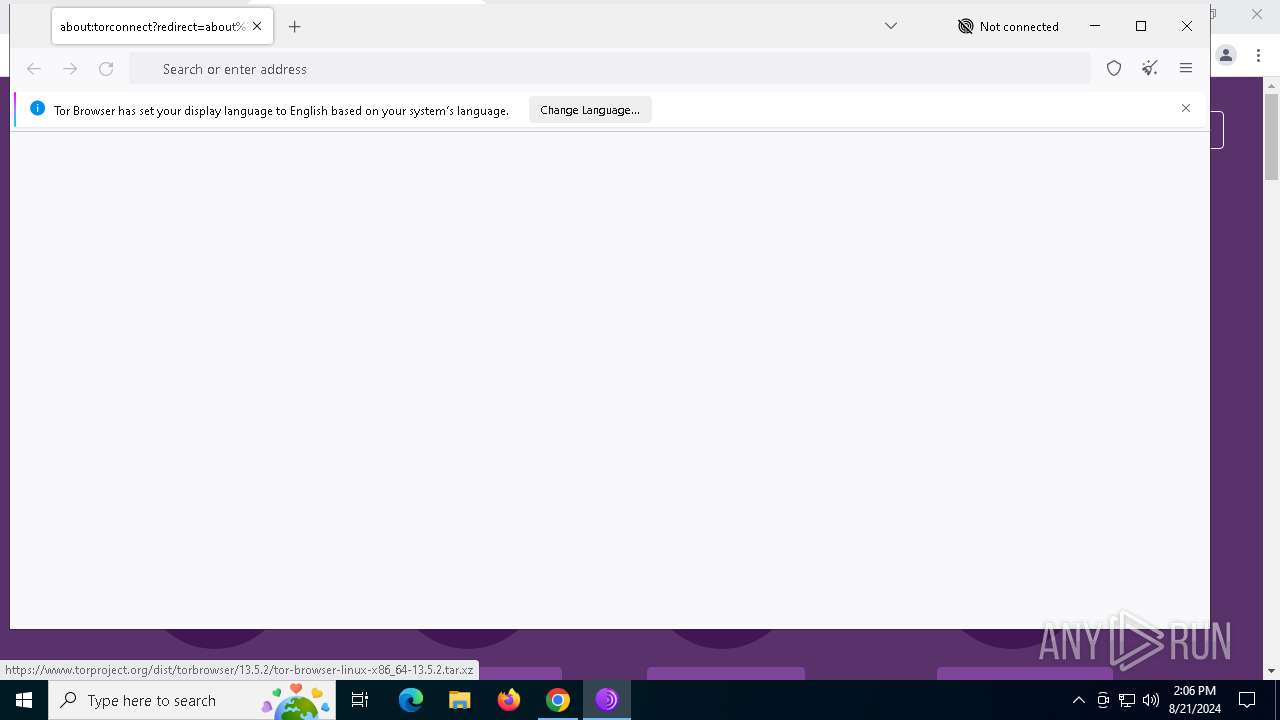Open the clock showing 2:06 PM
The image size is (1280, 720).
[x=1194, y=700]
